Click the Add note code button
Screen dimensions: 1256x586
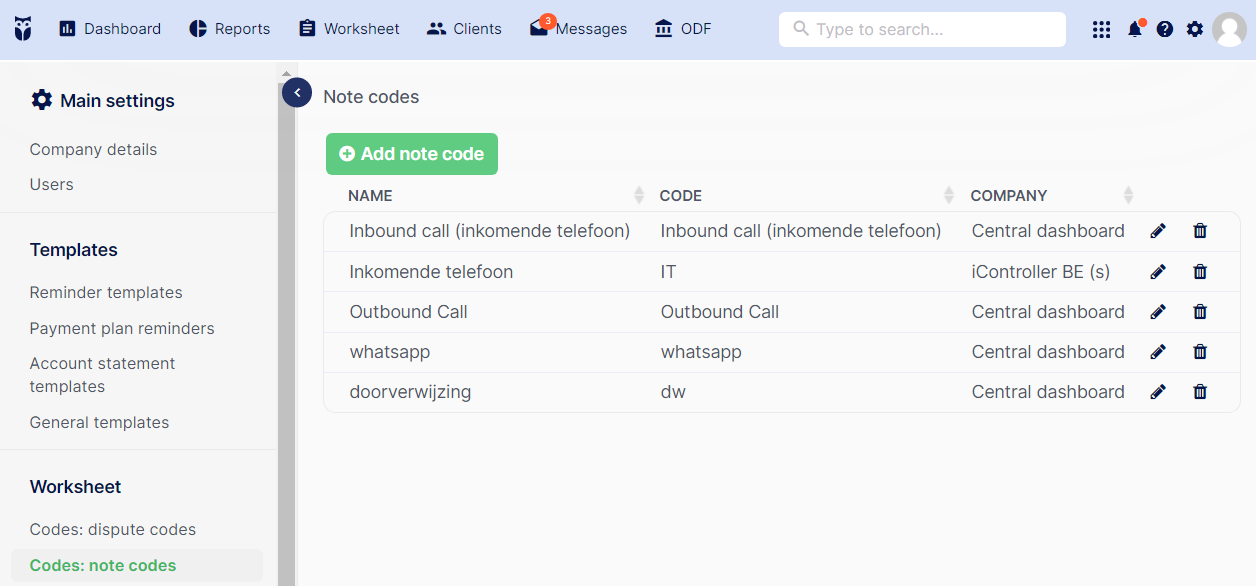pyautogui.click(x=411, y=154)
